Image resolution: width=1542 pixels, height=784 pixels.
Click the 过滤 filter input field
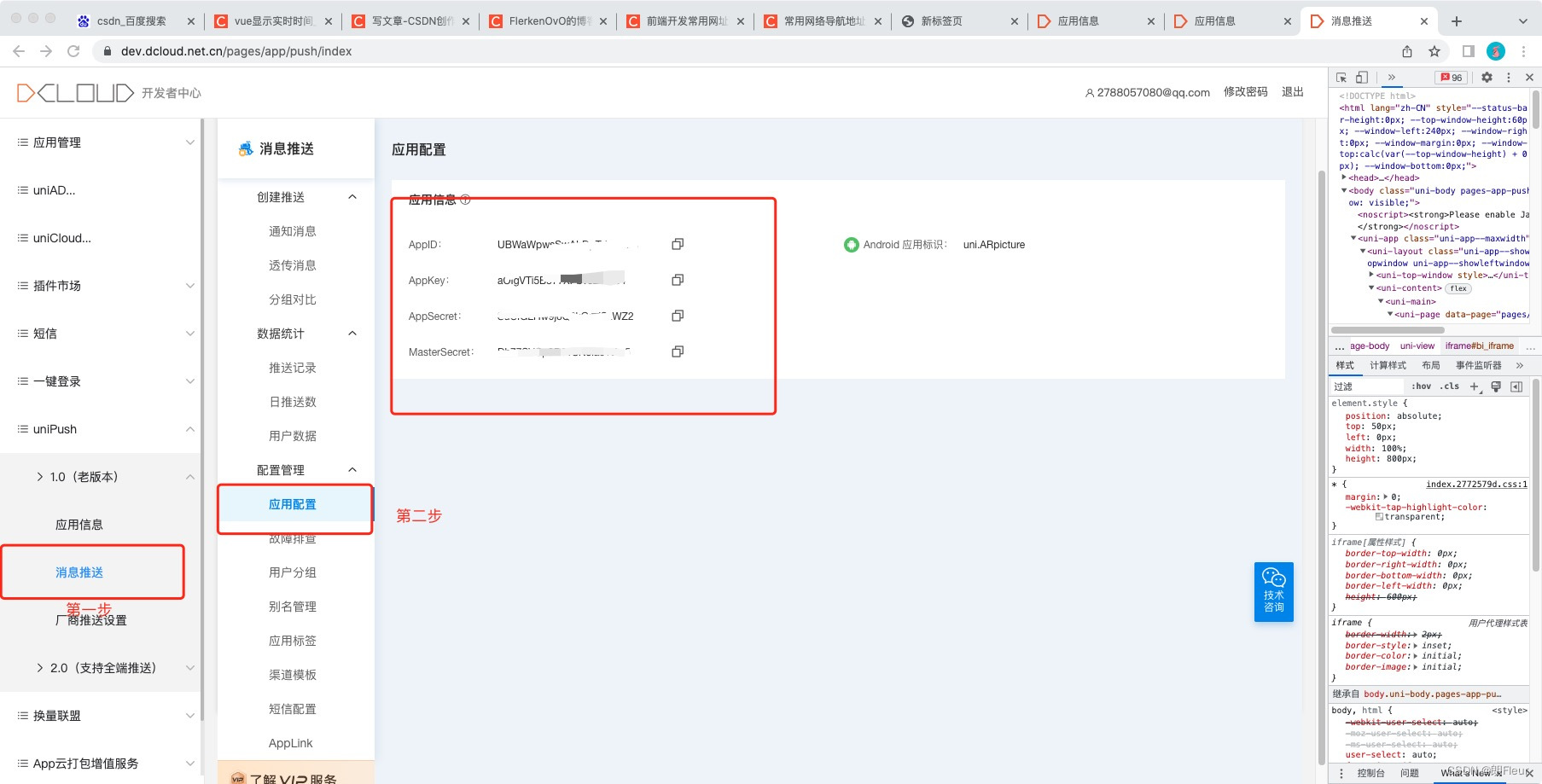(x=1364, y=386)
